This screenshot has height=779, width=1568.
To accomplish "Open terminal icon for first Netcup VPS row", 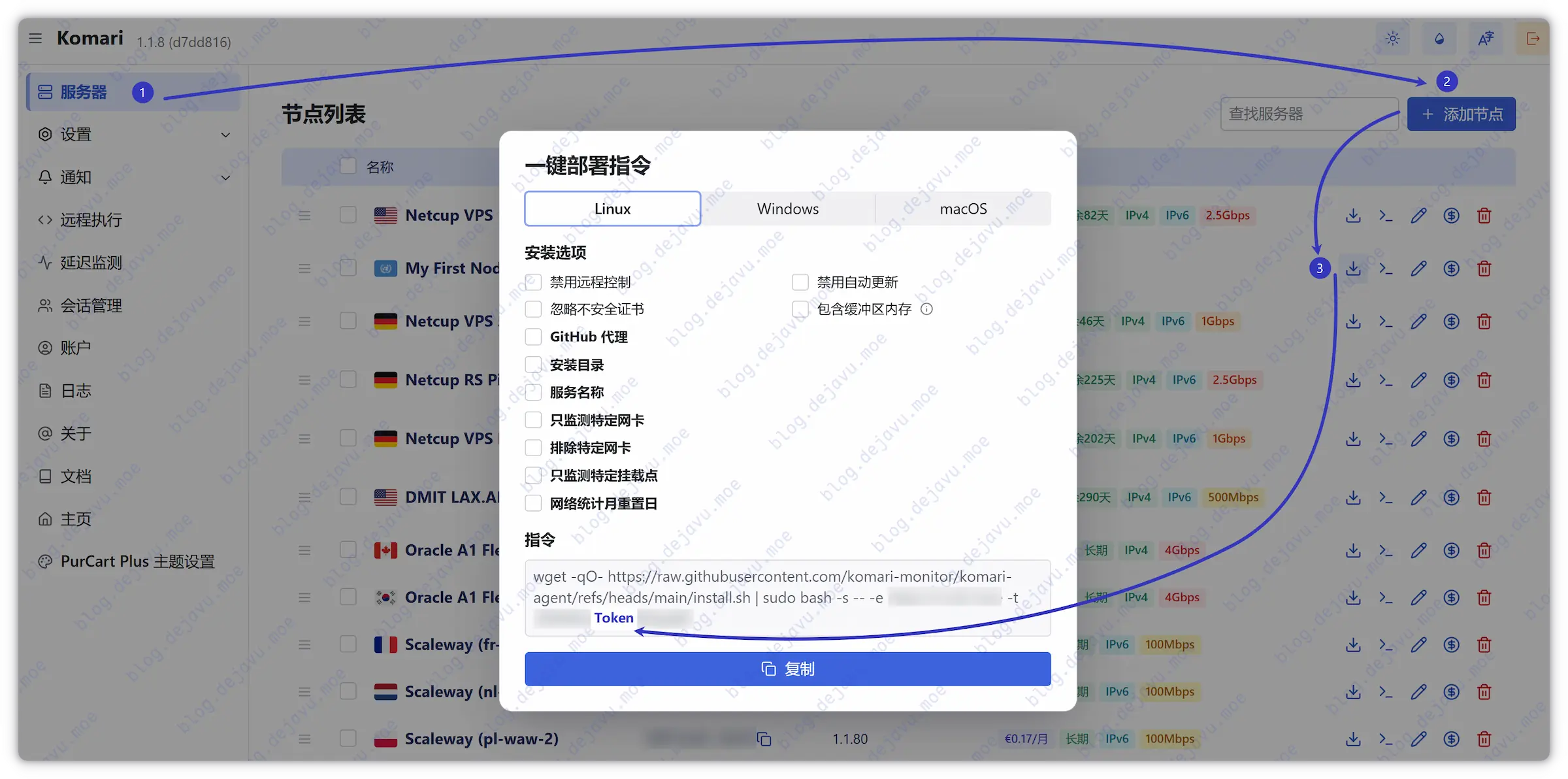I will pos(1385,216).
